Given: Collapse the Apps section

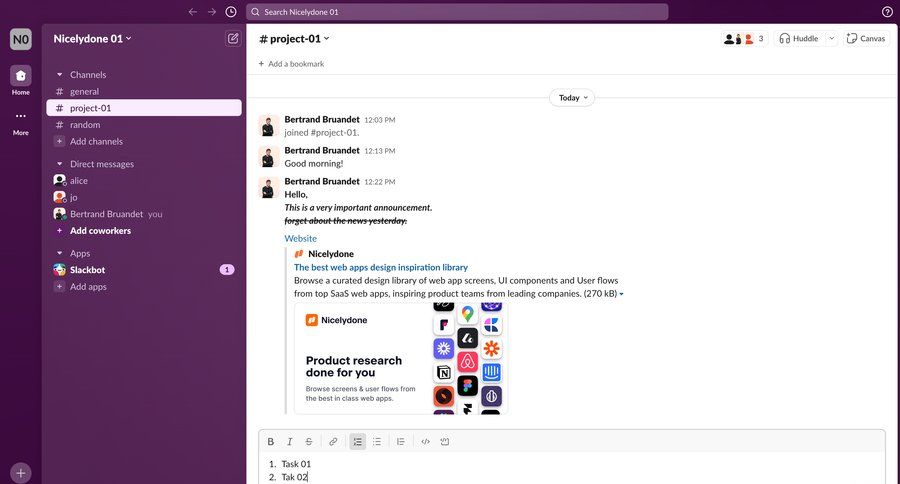Looking at the screenshot, I should (60, 253).
